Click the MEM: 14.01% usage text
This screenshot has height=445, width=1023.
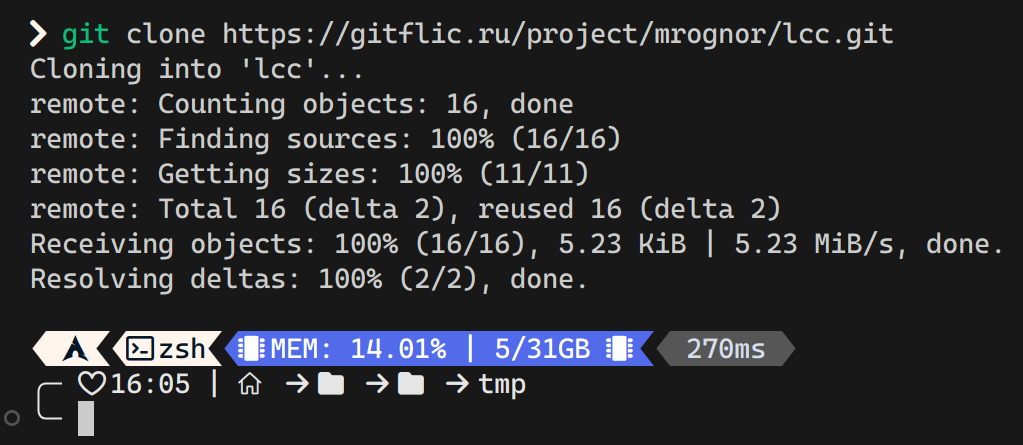(358, 348)
